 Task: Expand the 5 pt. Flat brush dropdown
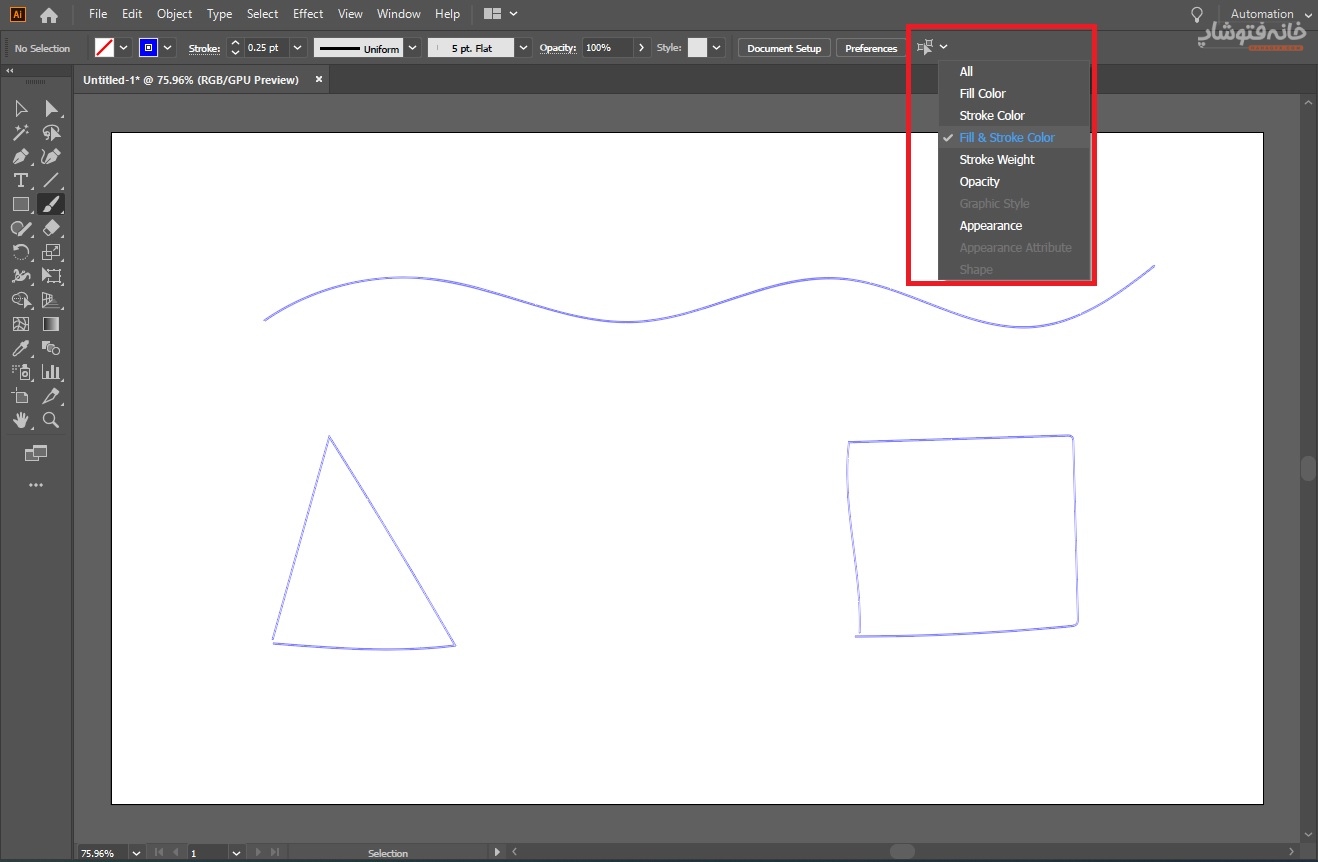[x=524, y=48]
